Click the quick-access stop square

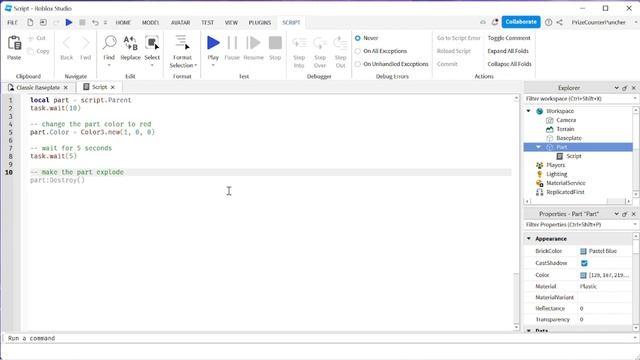pyautogui.click(x=82, y=22)
